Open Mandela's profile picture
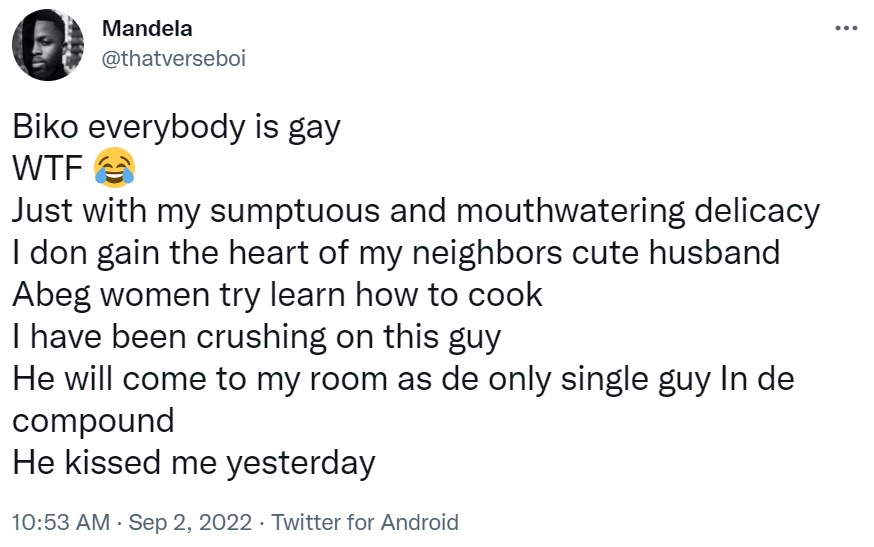The width and height of the screenshot is (874, 547). click(48, 47)
